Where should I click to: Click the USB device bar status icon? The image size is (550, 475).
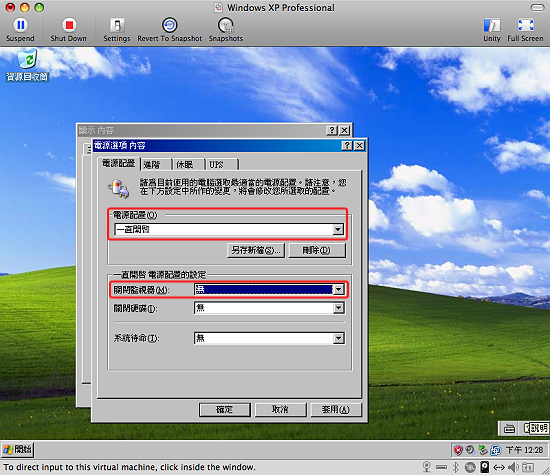441,467
